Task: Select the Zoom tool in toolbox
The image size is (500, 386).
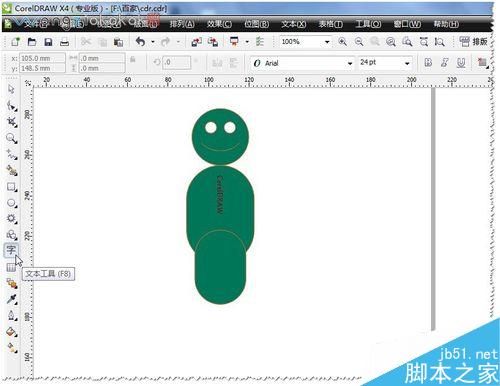Action: 12,138
